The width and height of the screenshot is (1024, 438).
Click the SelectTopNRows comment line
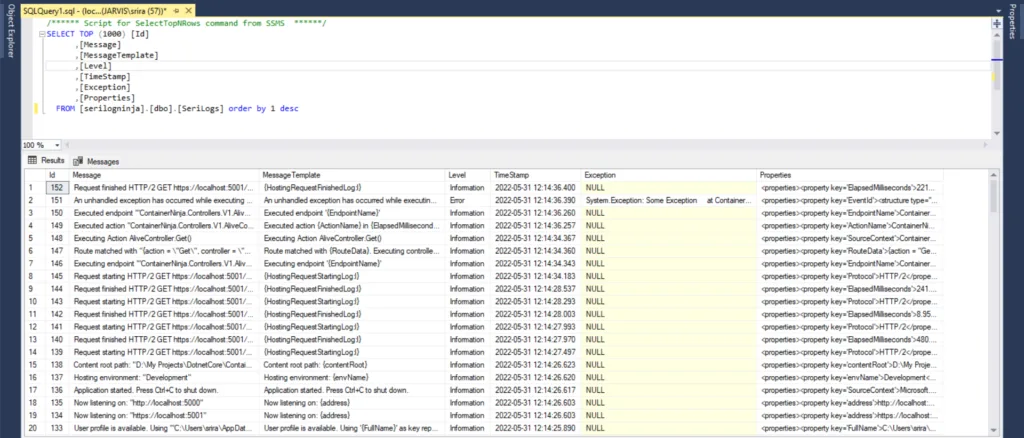186,23
